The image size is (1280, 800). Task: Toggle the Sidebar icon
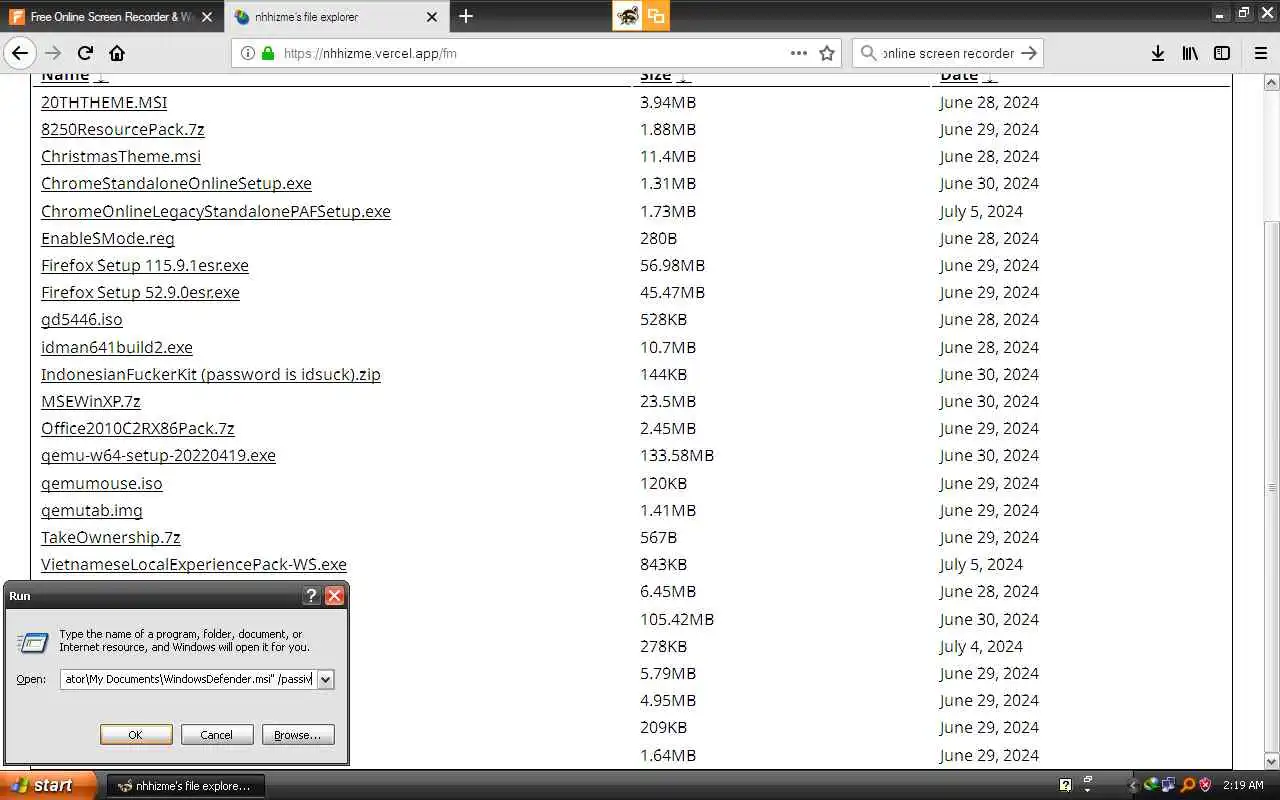pos(1221,53)
